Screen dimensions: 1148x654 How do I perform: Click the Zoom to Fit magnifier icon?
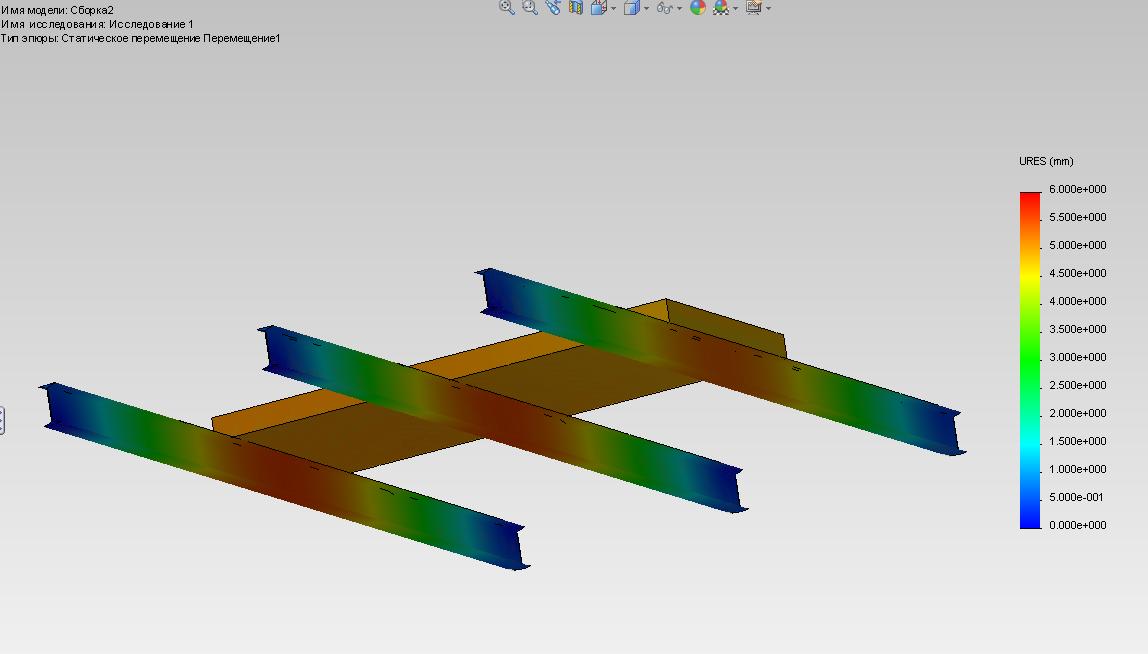click(x=507, y=7)
